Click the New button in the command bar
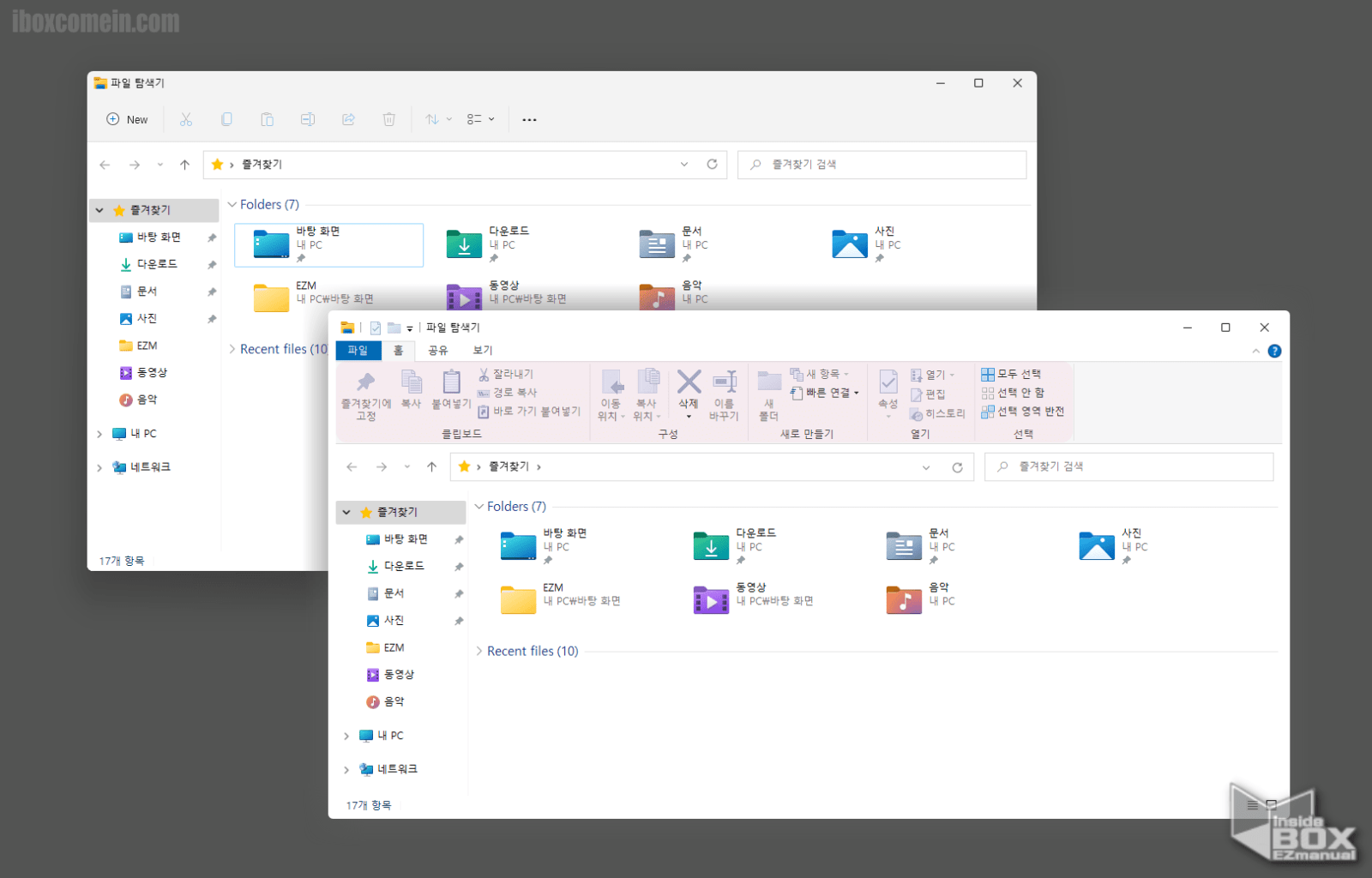This screenshot has width=1372, height=878. click(x=127, y=119)
